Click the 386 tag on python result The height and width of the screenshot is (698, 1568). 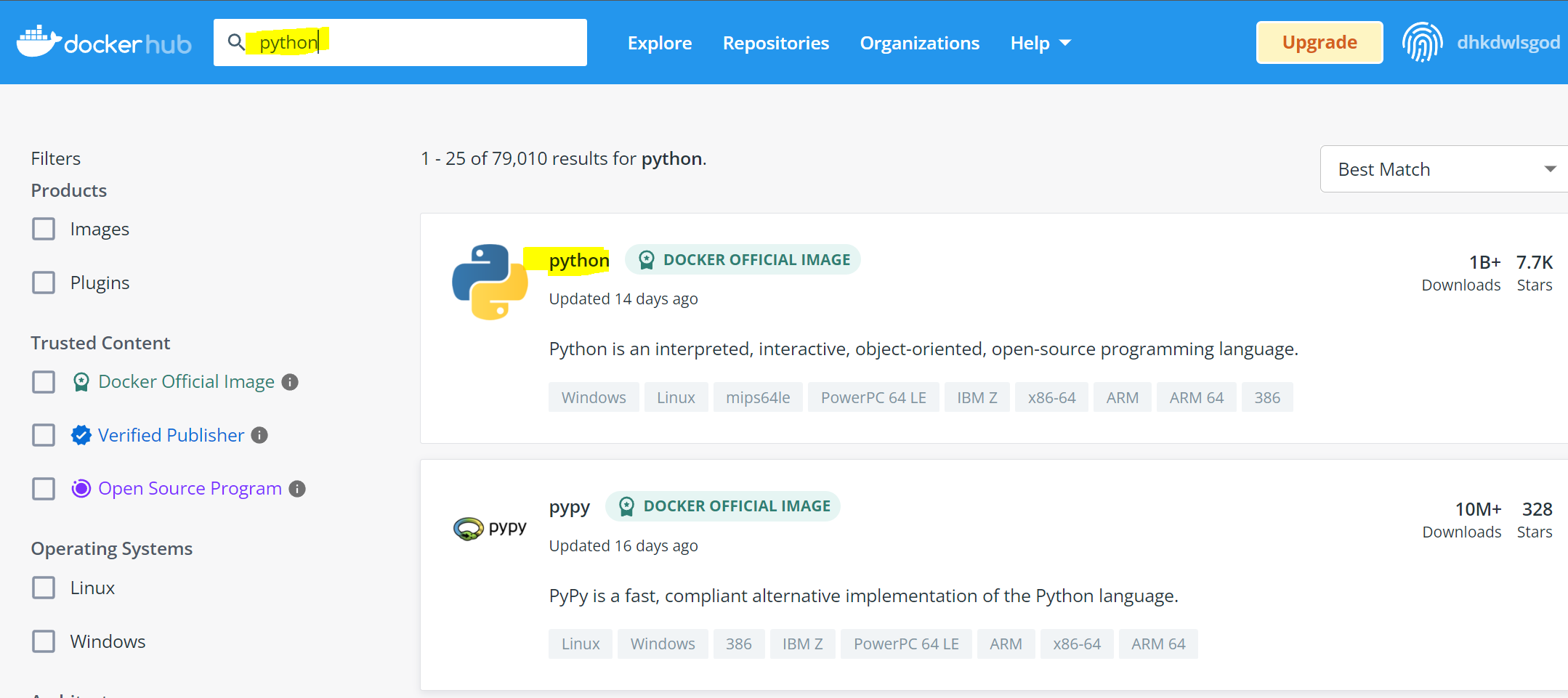click(1267, 397)
